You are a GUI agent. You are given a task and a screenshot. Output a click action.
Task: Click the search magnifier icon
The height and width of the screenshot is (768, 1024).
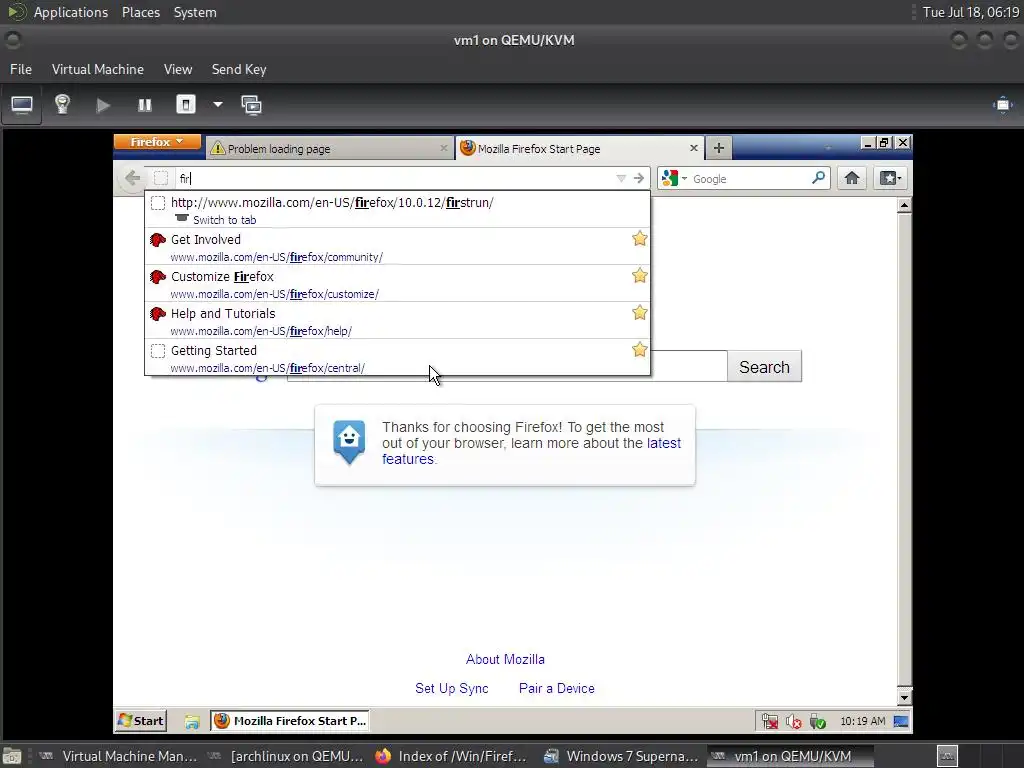click(818, 178)
